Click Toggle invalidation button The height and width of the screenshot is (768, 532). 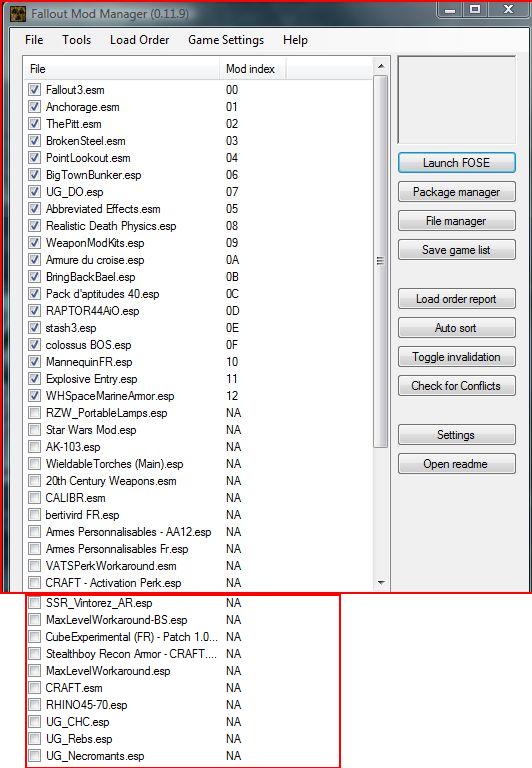tap(457, 357)
